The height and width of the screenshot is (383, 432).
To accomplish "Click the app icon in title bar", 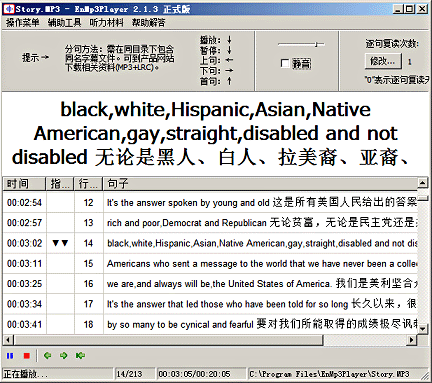I will (x=9, y=9).
